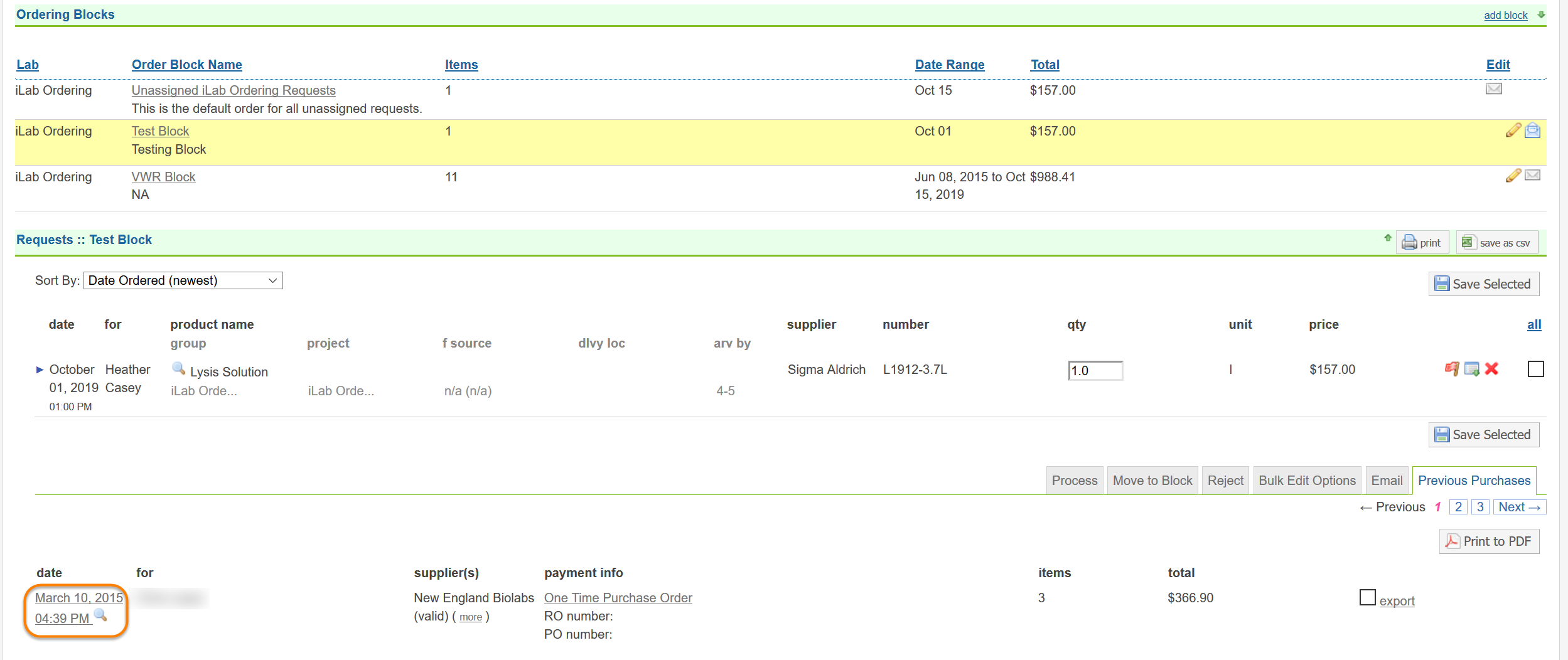Expand add block with green down arrow
The image size is (1568, 660).
click(1541, 15)
